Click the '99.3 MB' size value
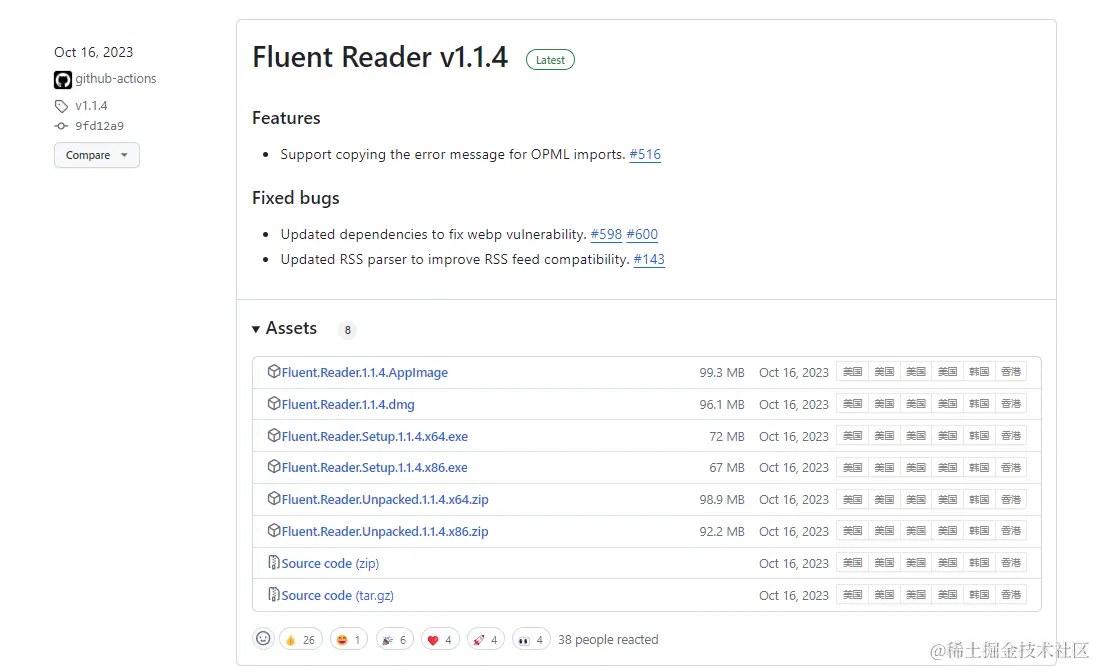Screen dimensions: 1096x667 coord(722,373)
